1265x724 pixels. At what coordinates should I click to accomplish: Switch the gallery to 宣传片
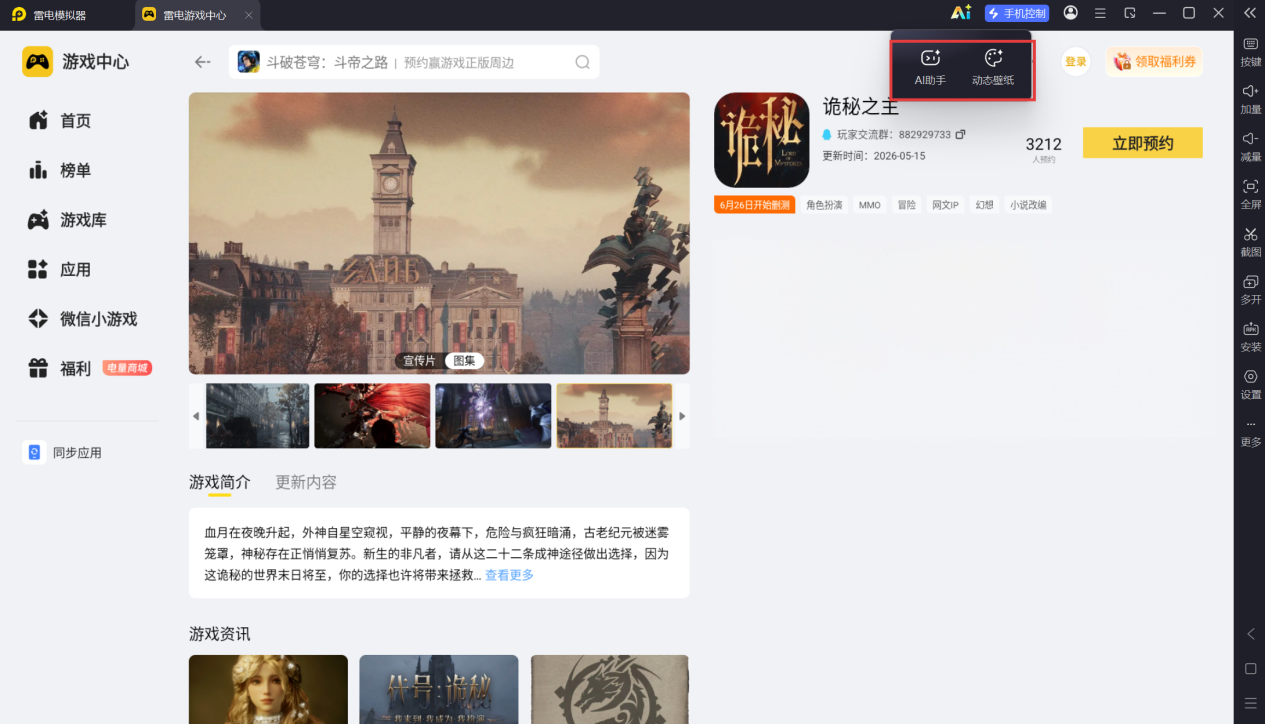[x=419, y=361]
